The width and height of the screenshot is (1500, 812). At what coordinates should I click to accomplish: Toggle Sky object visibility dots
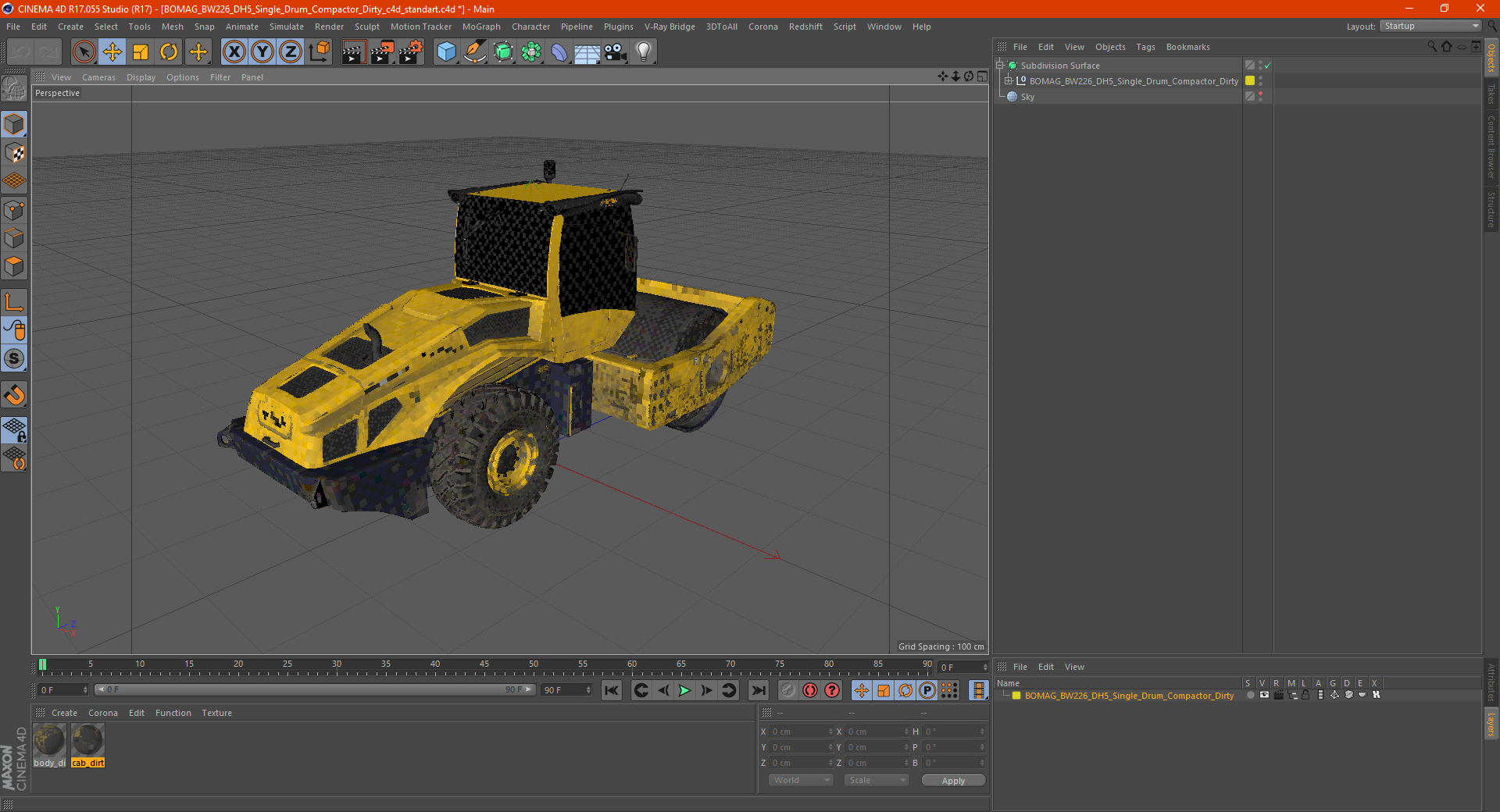tap(1260, 97)
